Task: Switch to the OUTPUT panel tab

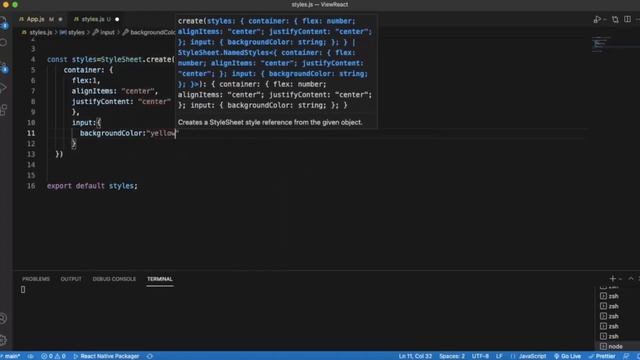Action: point(71,279)
